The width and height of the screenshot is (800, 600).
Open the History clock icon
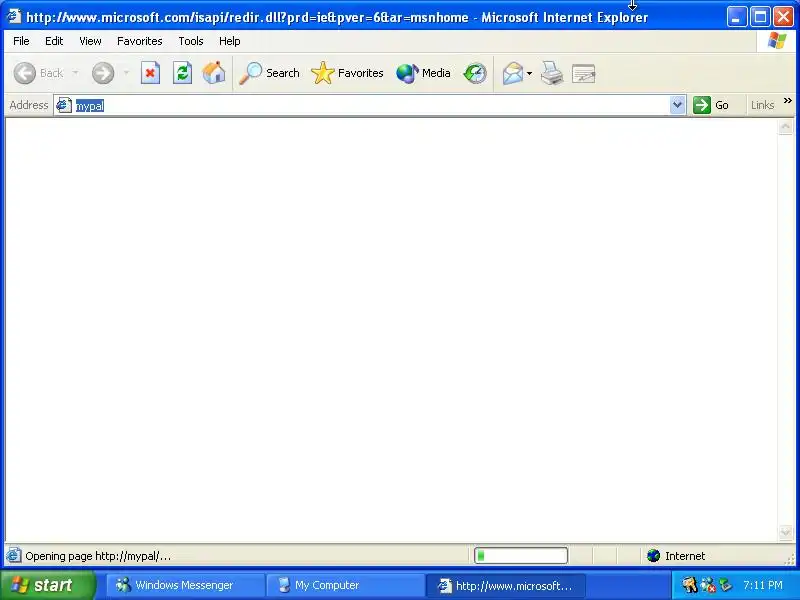click(x=475, y=73)
